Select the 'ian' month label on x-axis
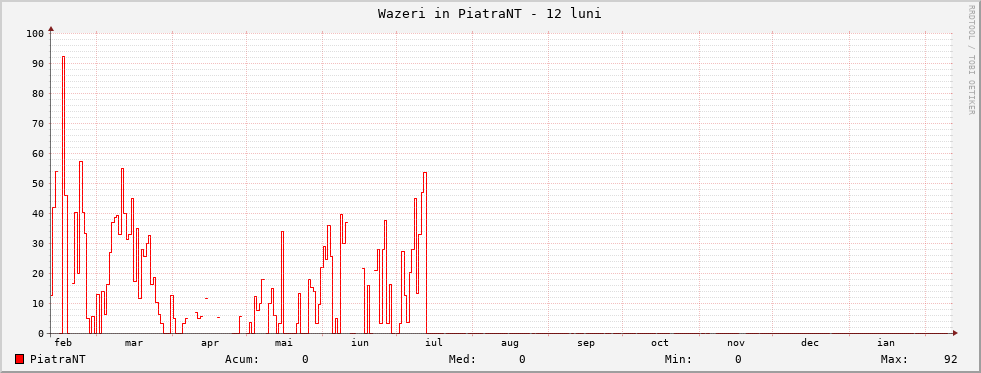This screenshot has height=373, width=981. pos(886,343)
